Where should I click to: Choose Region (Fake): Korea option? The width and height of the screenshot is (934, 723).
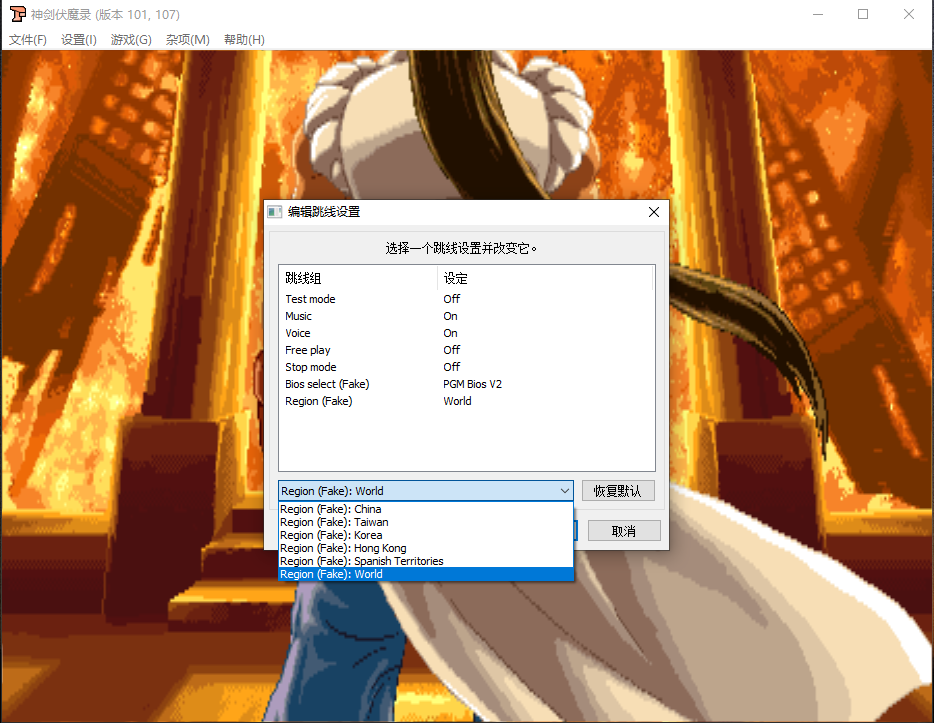coord(426,535)
